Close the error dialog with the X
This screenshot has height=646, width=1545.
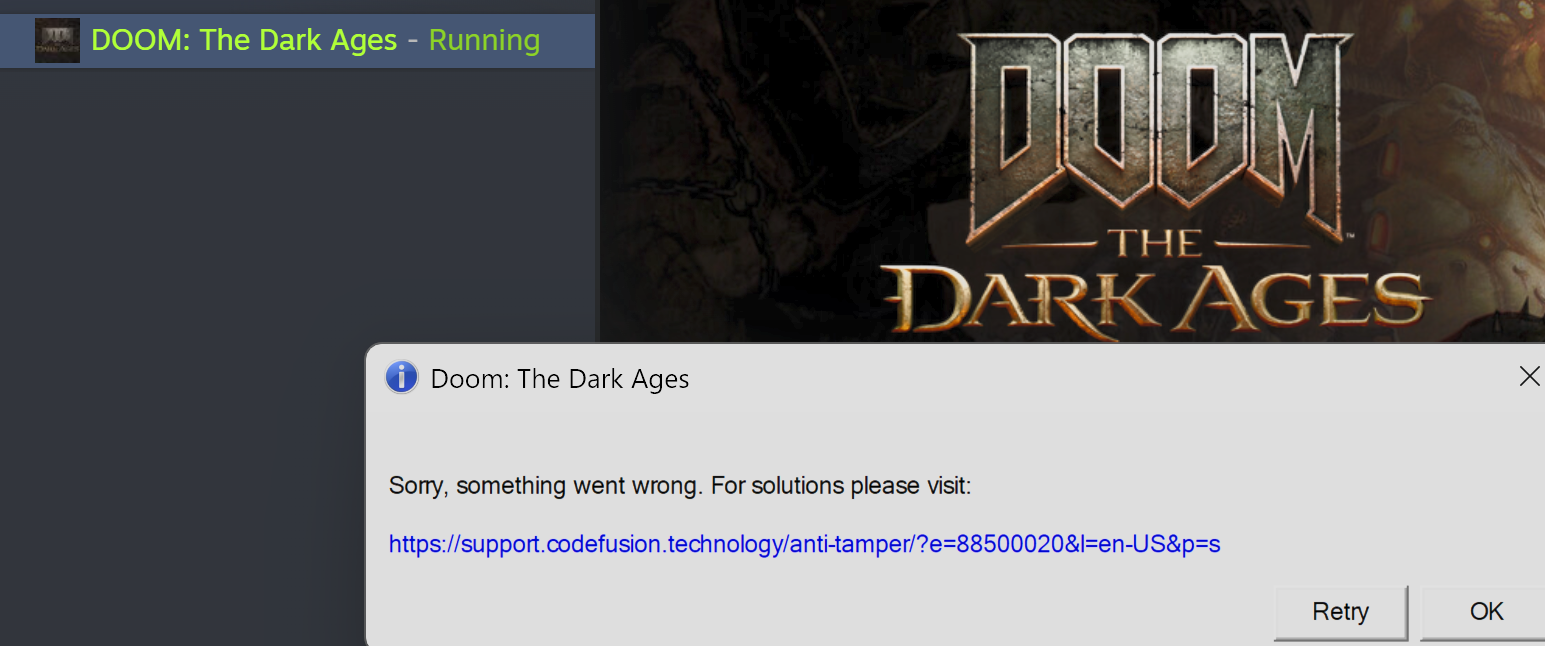(x=1529, y=376)
